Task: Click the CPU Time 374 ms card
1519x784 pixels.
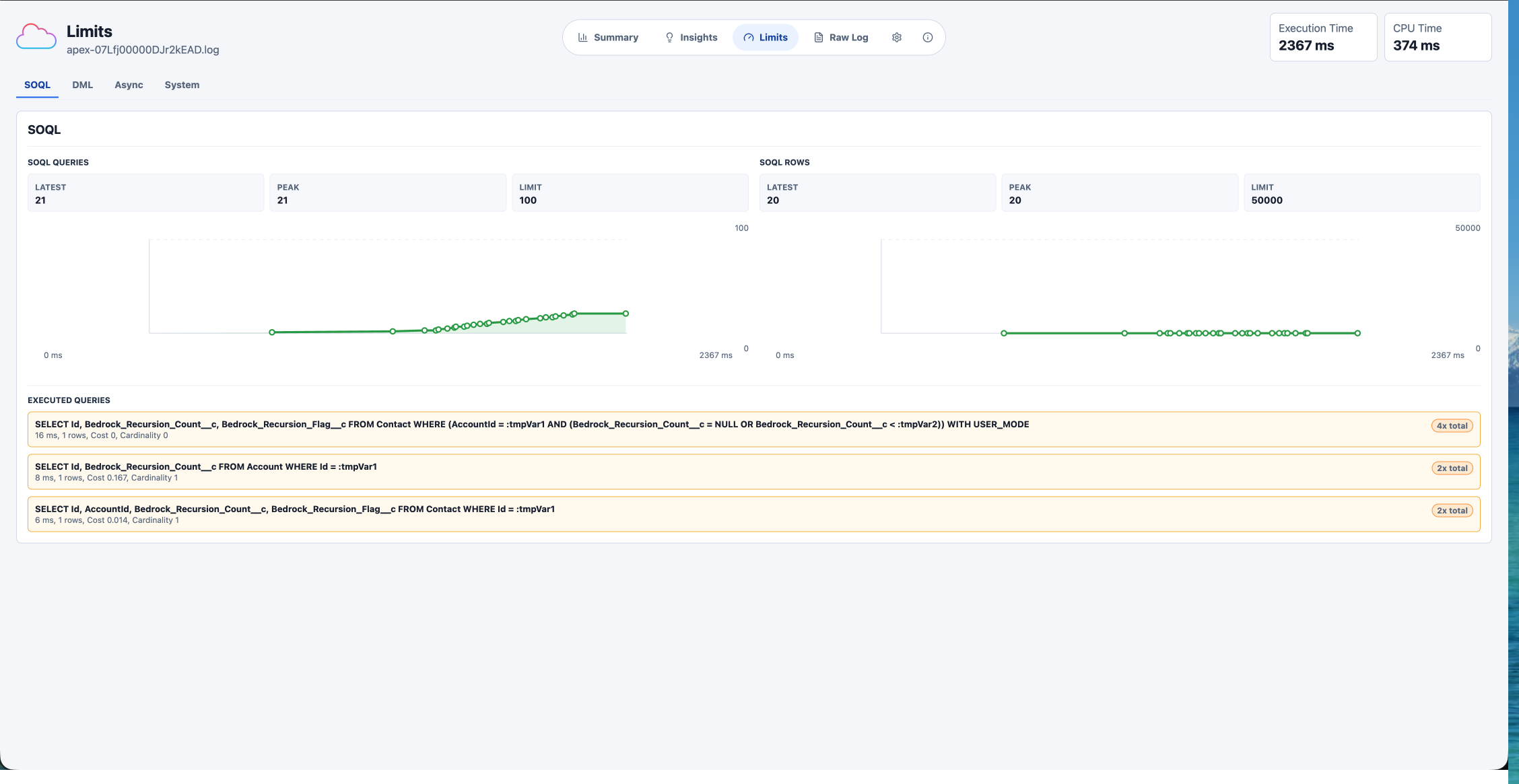Action: 1438,37
